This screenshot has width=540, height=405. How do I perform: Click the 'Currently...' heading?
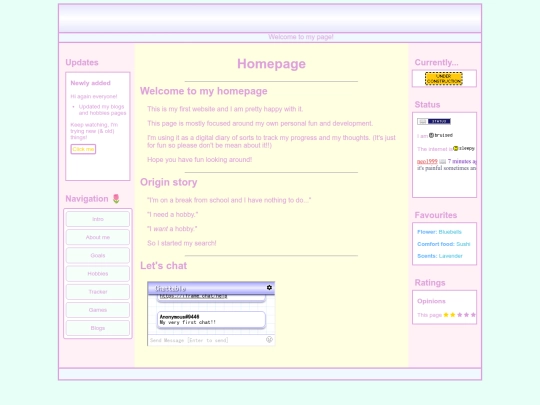(x=436, y=62)
